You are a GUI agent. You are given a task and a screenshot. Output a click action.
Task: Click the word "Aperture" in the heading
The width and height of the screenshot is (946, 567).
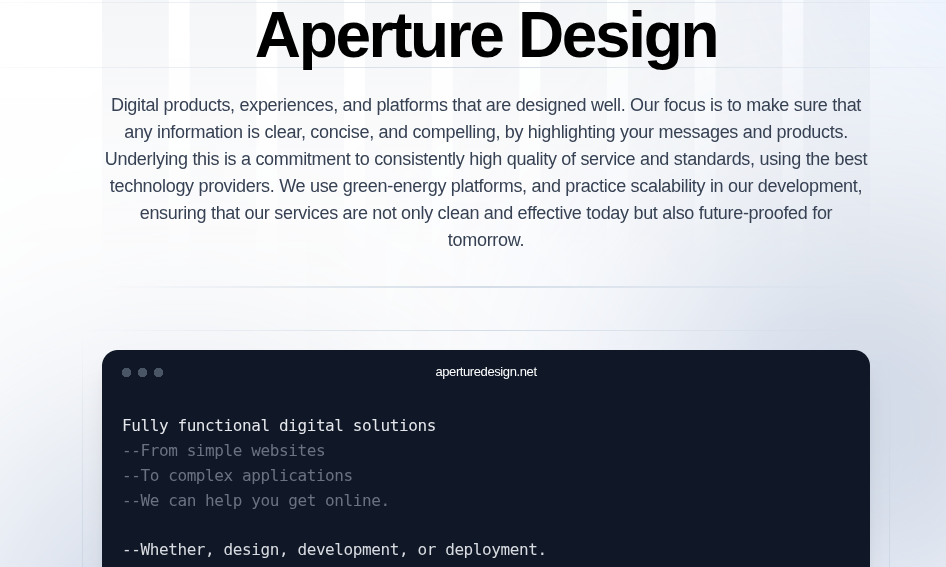coord(379,36)
